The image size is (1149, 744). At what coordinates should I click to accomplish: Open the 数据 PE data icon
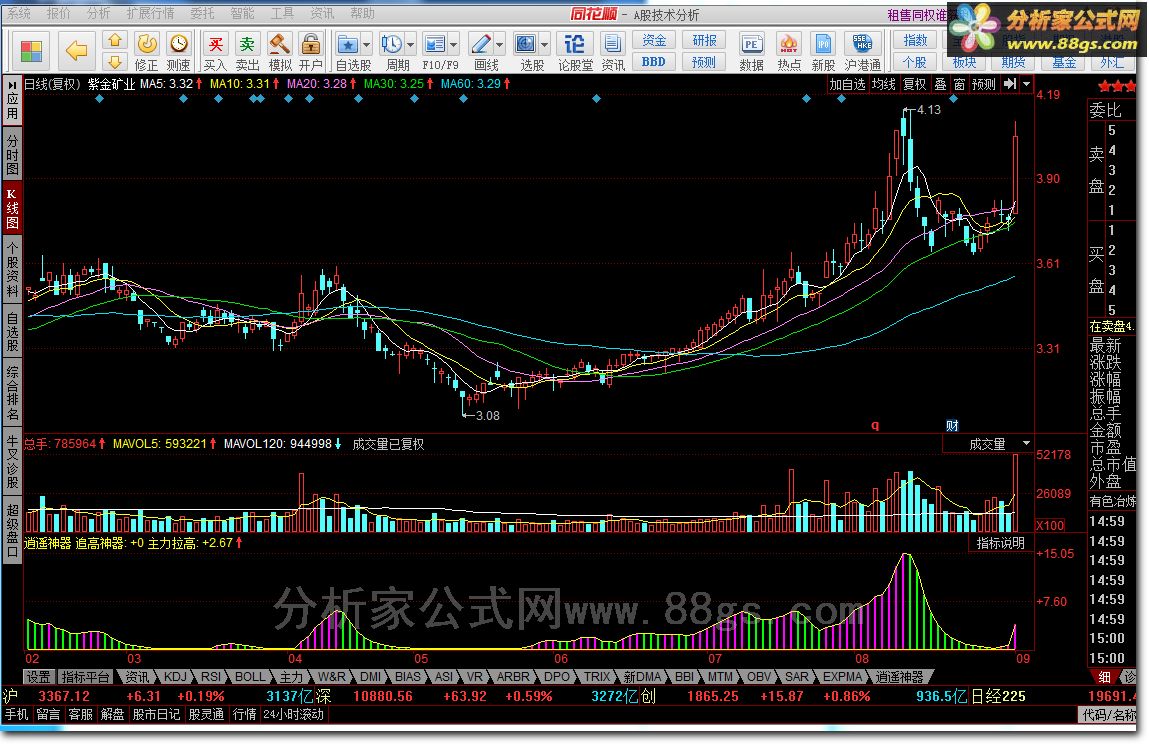point(751,44)
